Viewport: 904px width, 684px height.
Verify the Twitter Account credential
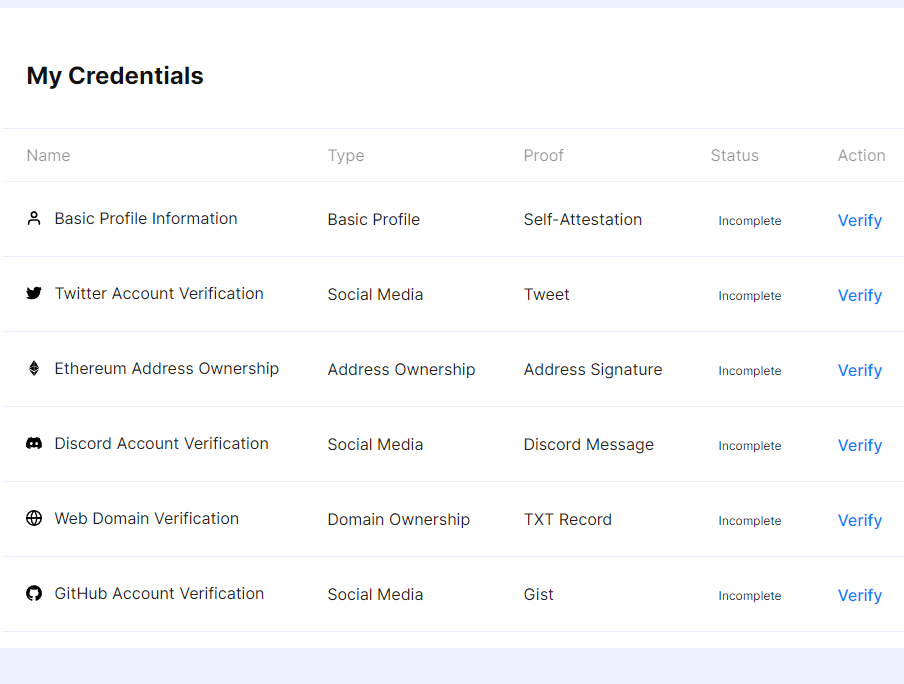pos(860,295)
